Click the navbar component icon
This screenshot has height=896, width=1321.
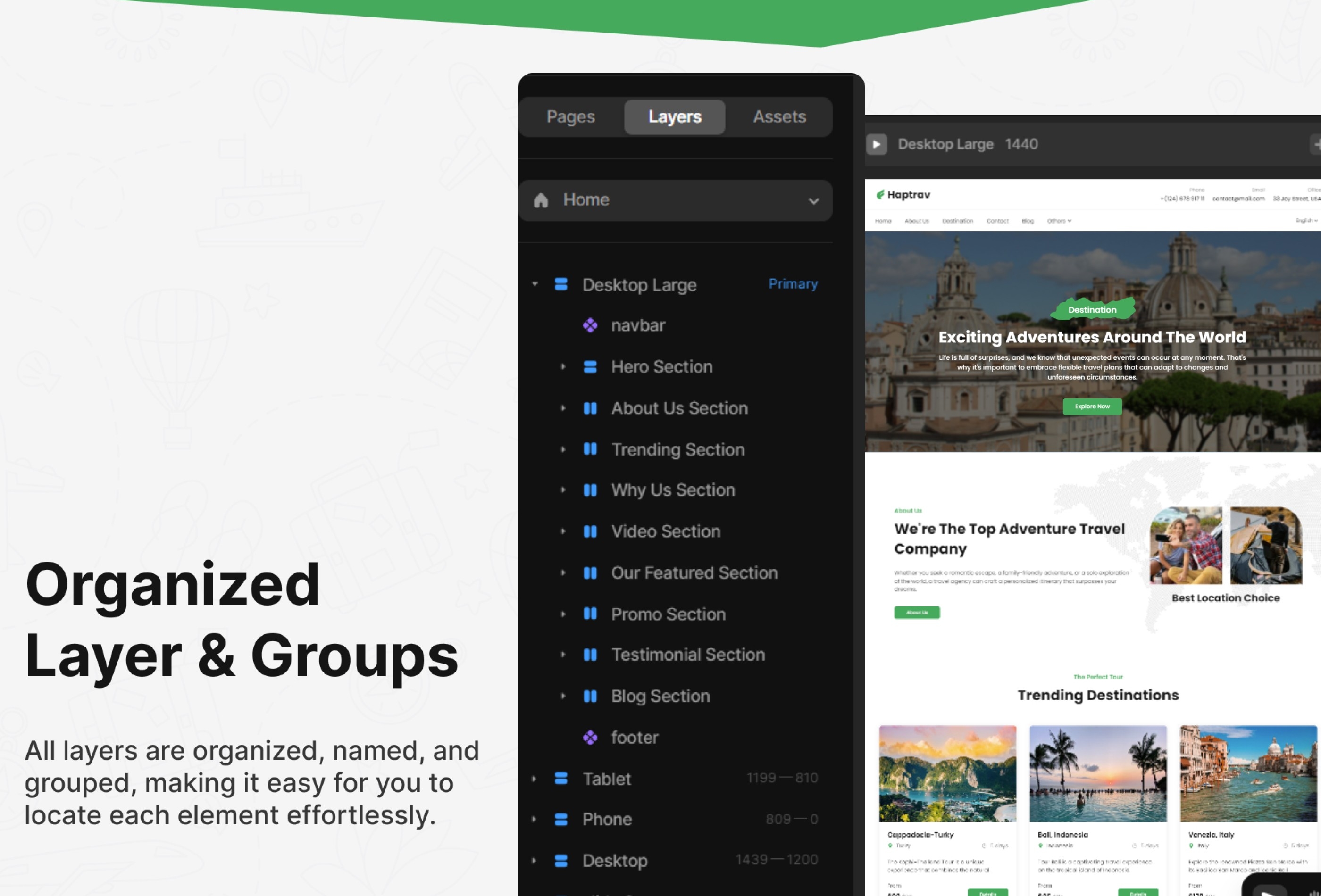pyautogui.click(x=590, y=325)
